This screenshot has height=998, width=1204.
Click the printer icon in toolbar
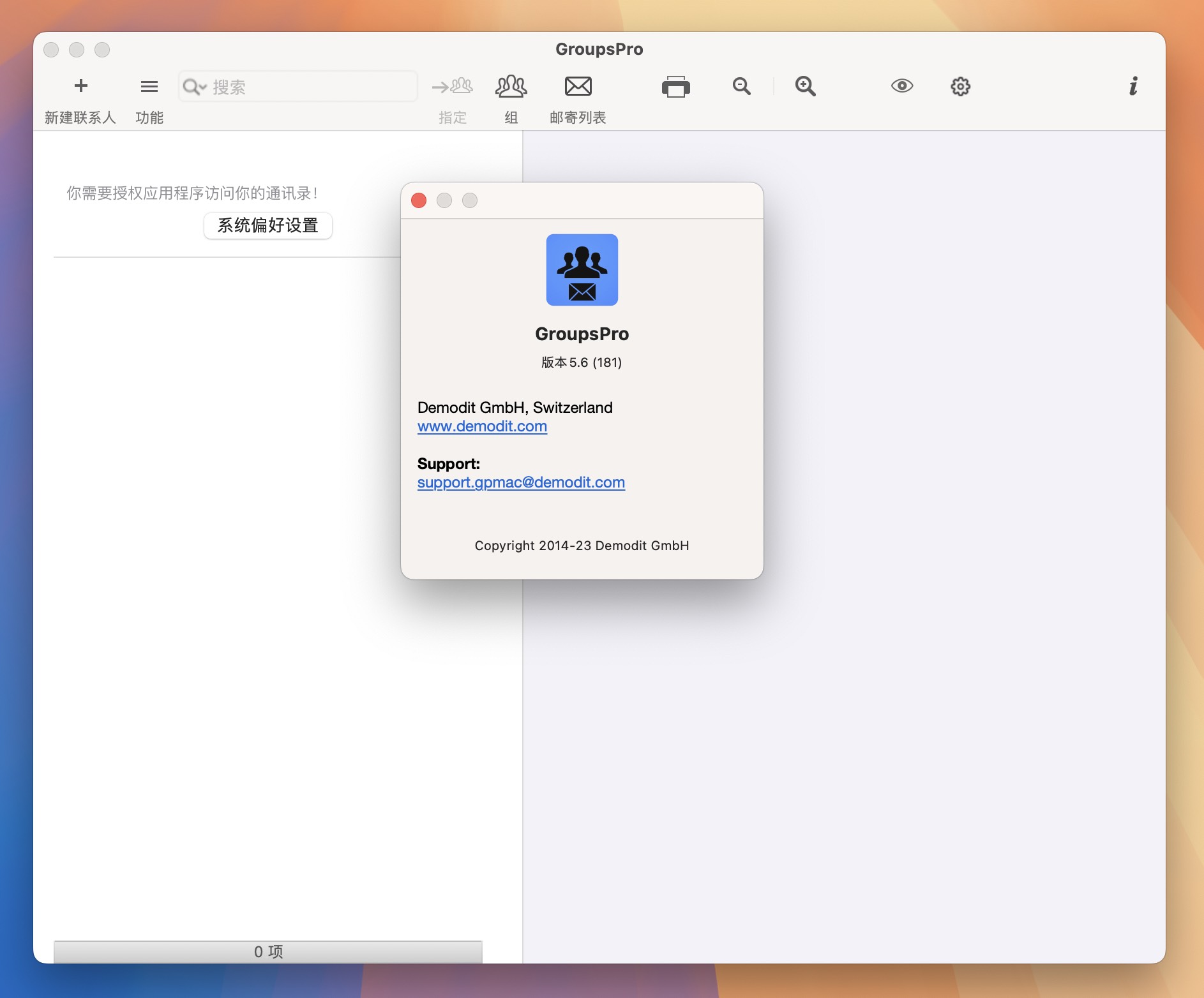click(676, 87)
